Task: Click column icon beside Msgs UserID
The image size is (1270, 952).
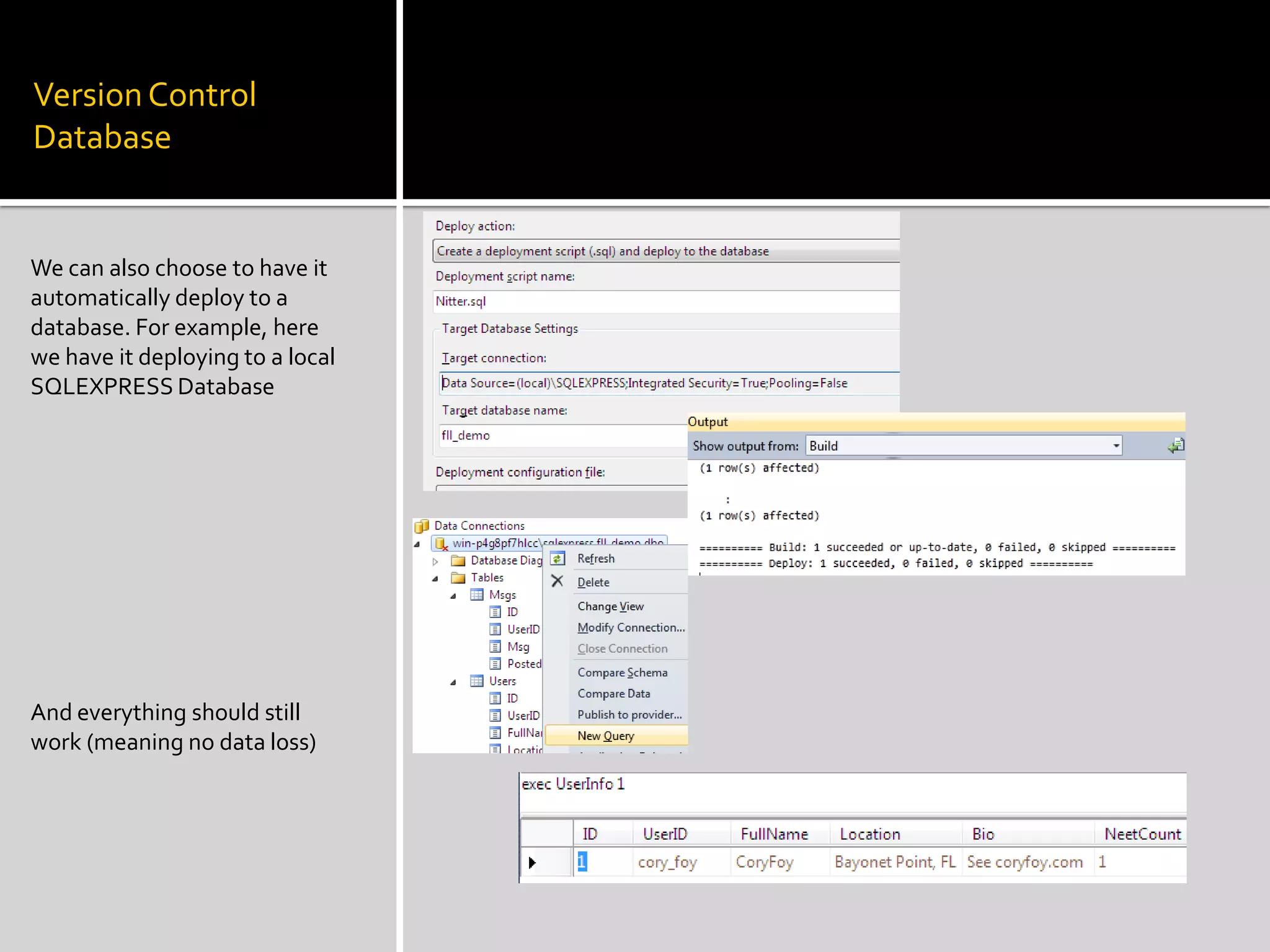Action: pos(495,630)
